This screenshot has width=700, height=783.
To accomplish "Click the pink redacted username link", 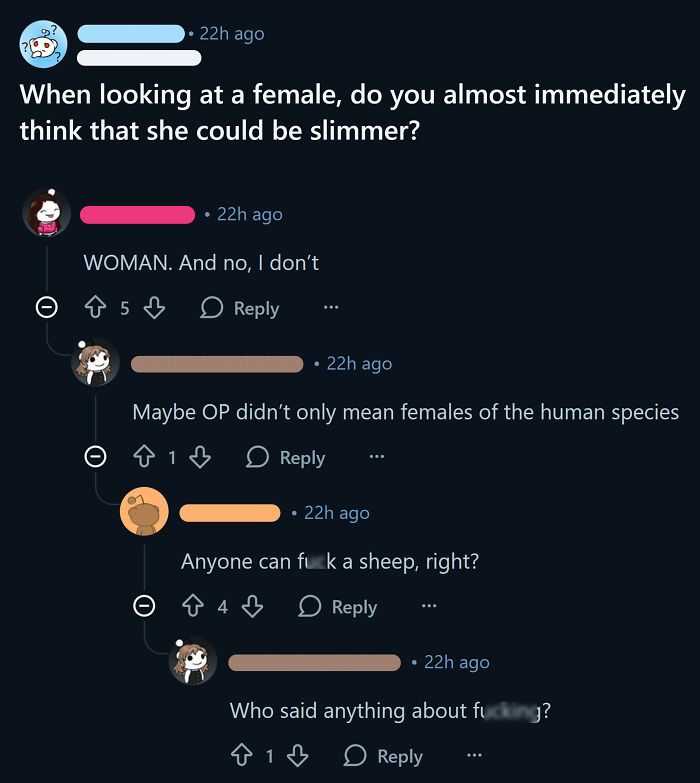I will (x=137, y=214).
